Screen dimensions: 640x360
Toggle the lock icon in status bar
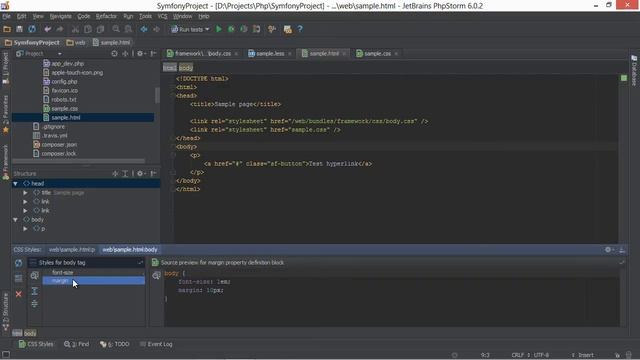click(617, 355)
